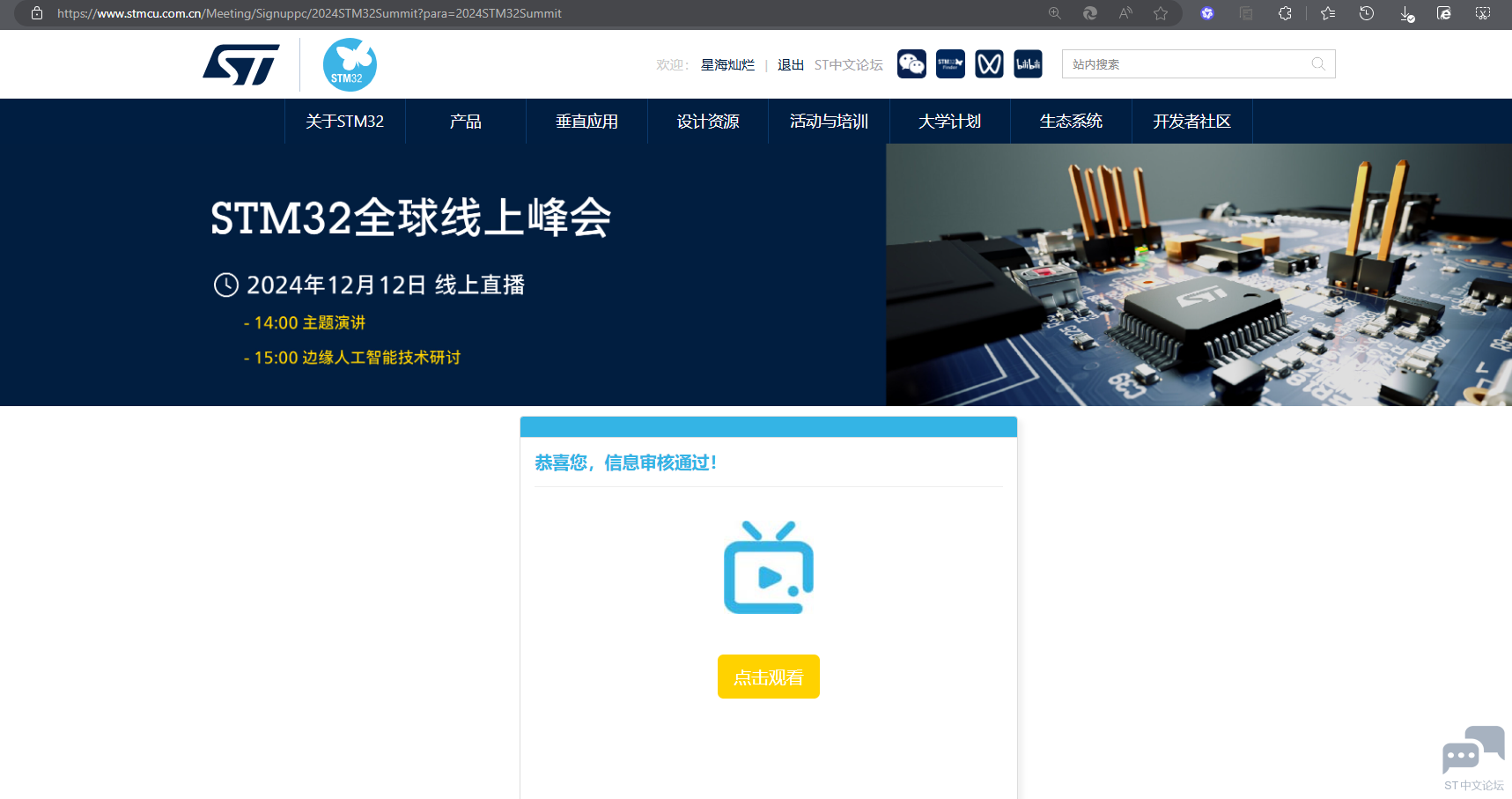The image size is (1512, 799).
Task: View site information lock icon
Action: tap(37, 13)
